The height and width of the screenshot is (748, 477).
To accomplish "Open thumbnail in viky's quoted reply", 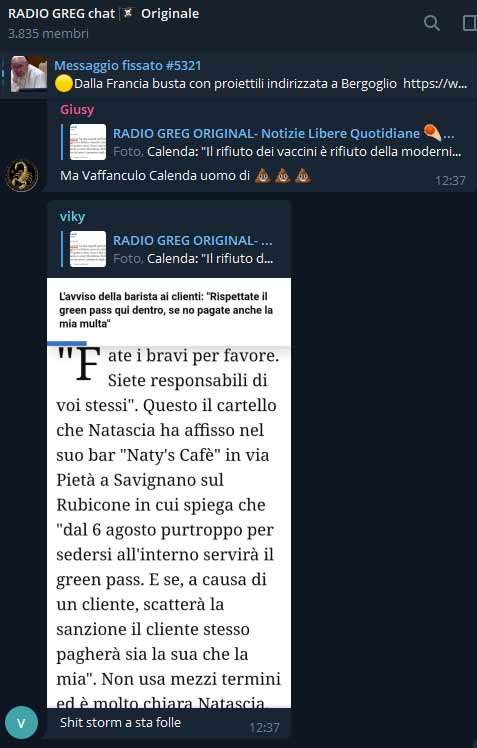I will click(88, 249).
